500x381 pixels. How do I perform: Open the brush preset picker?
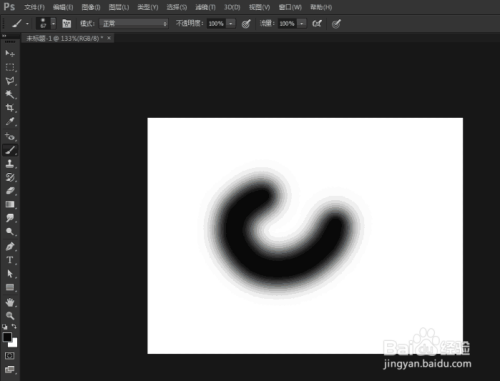coord(46,23)
